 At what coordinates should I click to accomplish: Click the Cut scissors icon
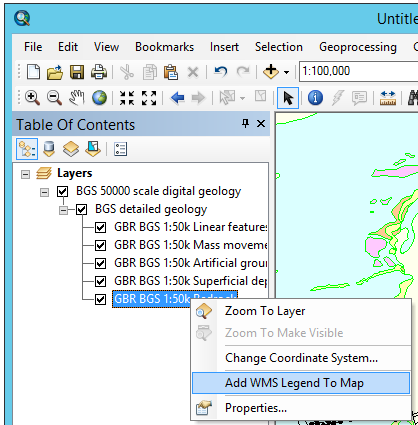point(127,72)
